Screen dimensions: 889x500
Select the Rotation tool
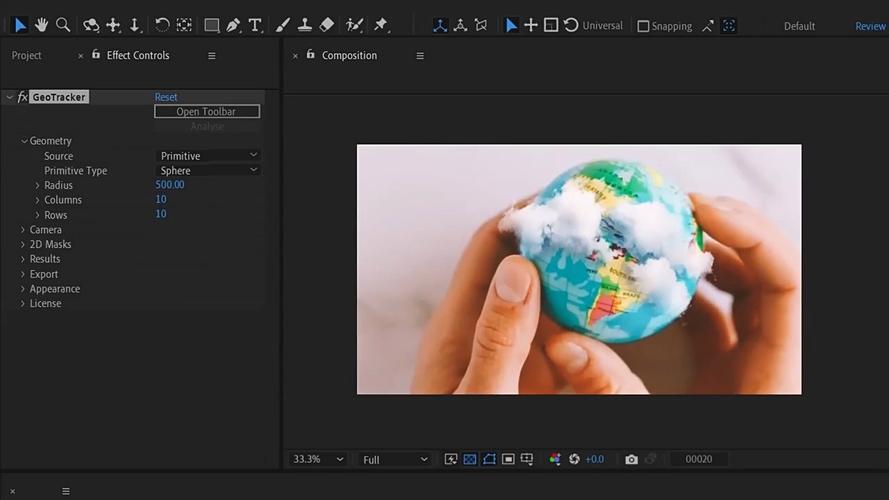[162, 25]
